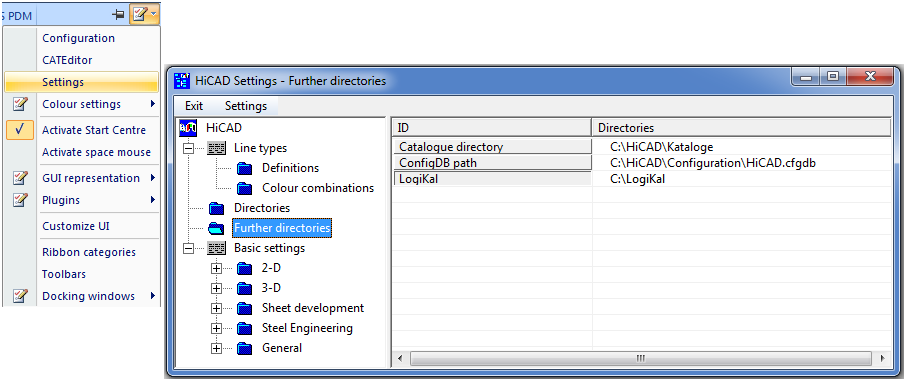Select the Customize UI entry

click(x=76, y=226)
